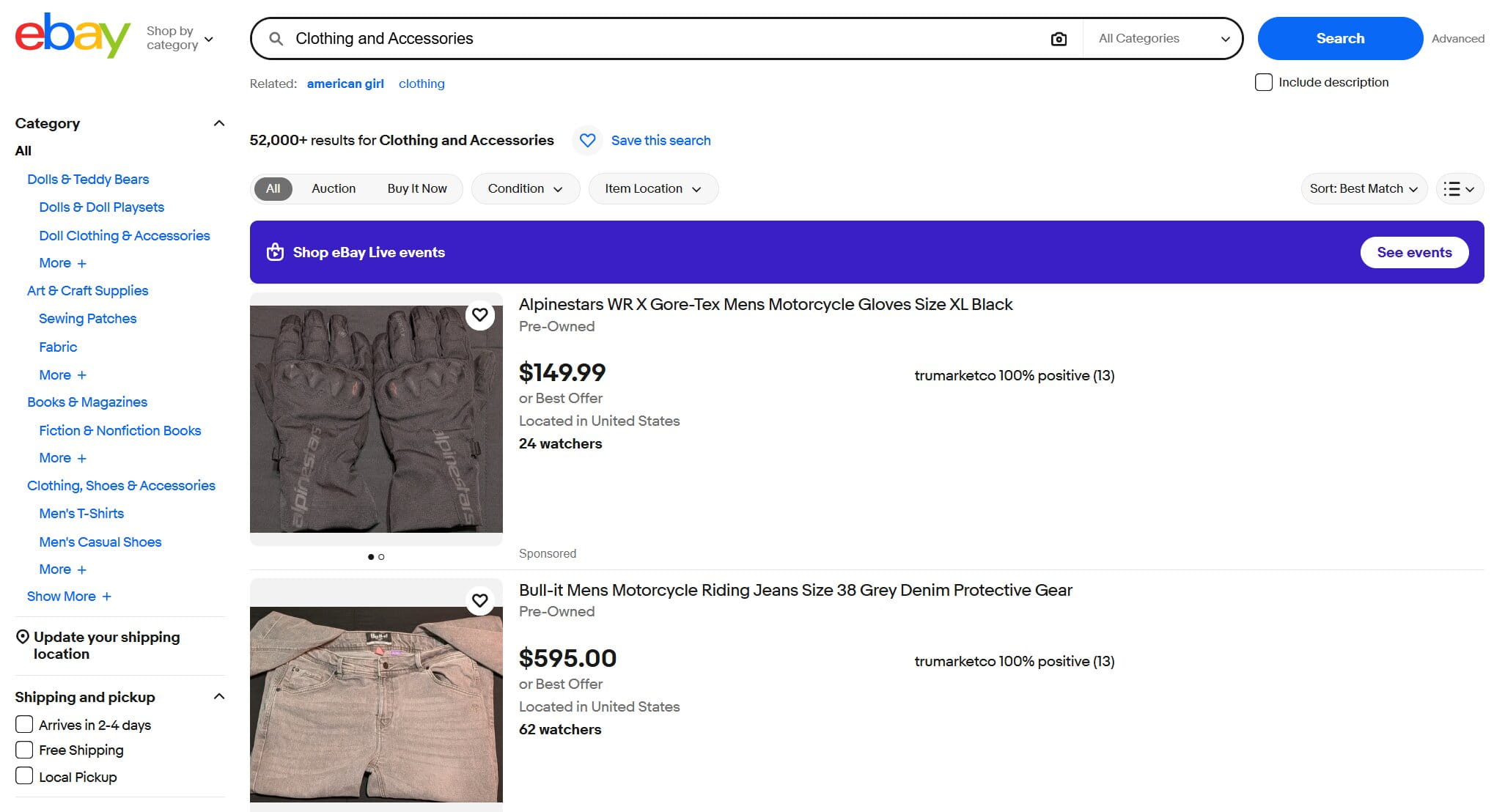The image size is (1505, 812).
Task: Open Dolls & Doll Playsets category
Action: tap(101, 207)
